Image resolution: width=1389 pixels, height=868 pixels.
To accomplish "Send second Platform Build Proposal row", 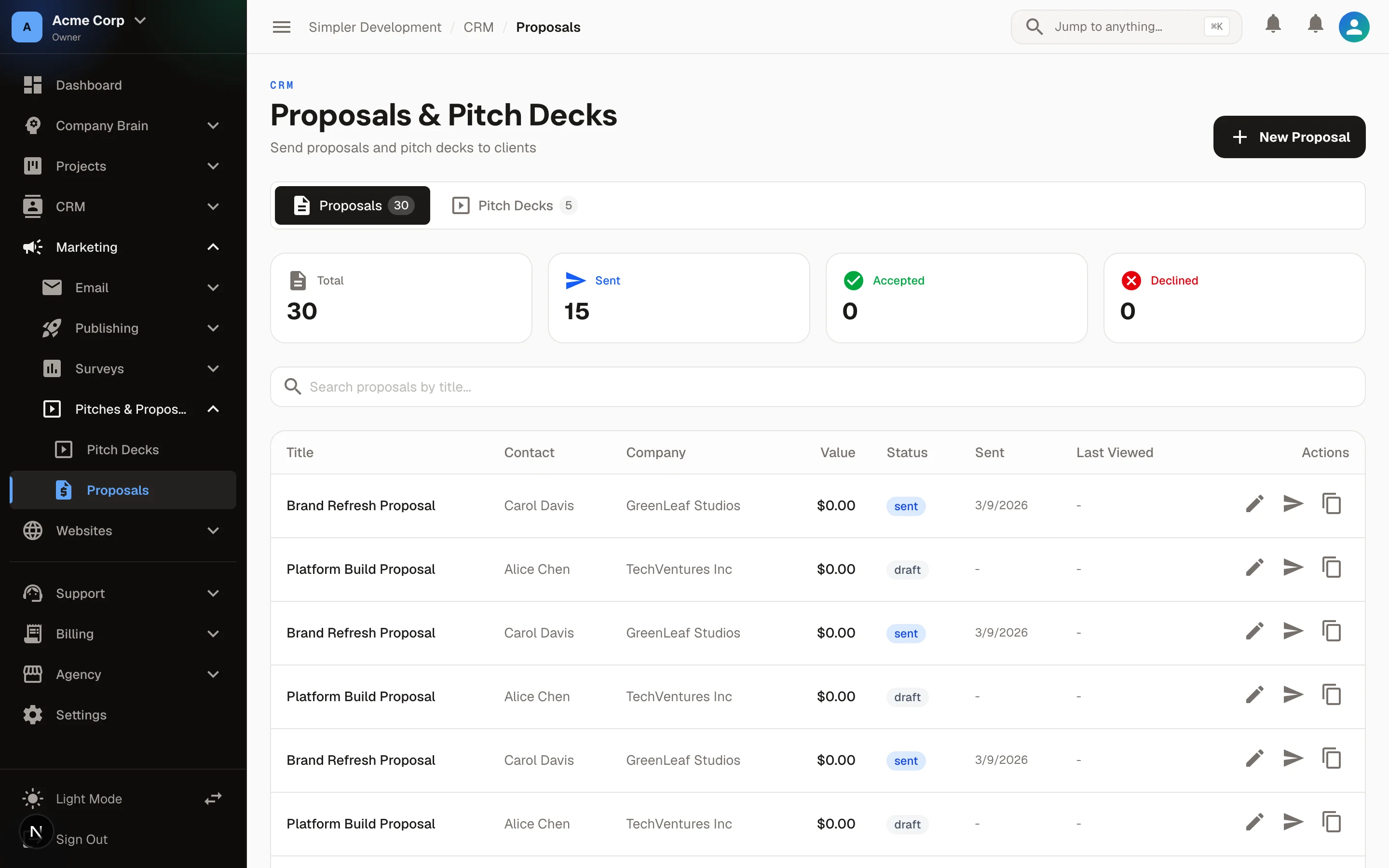I will tap(1293, 695).
